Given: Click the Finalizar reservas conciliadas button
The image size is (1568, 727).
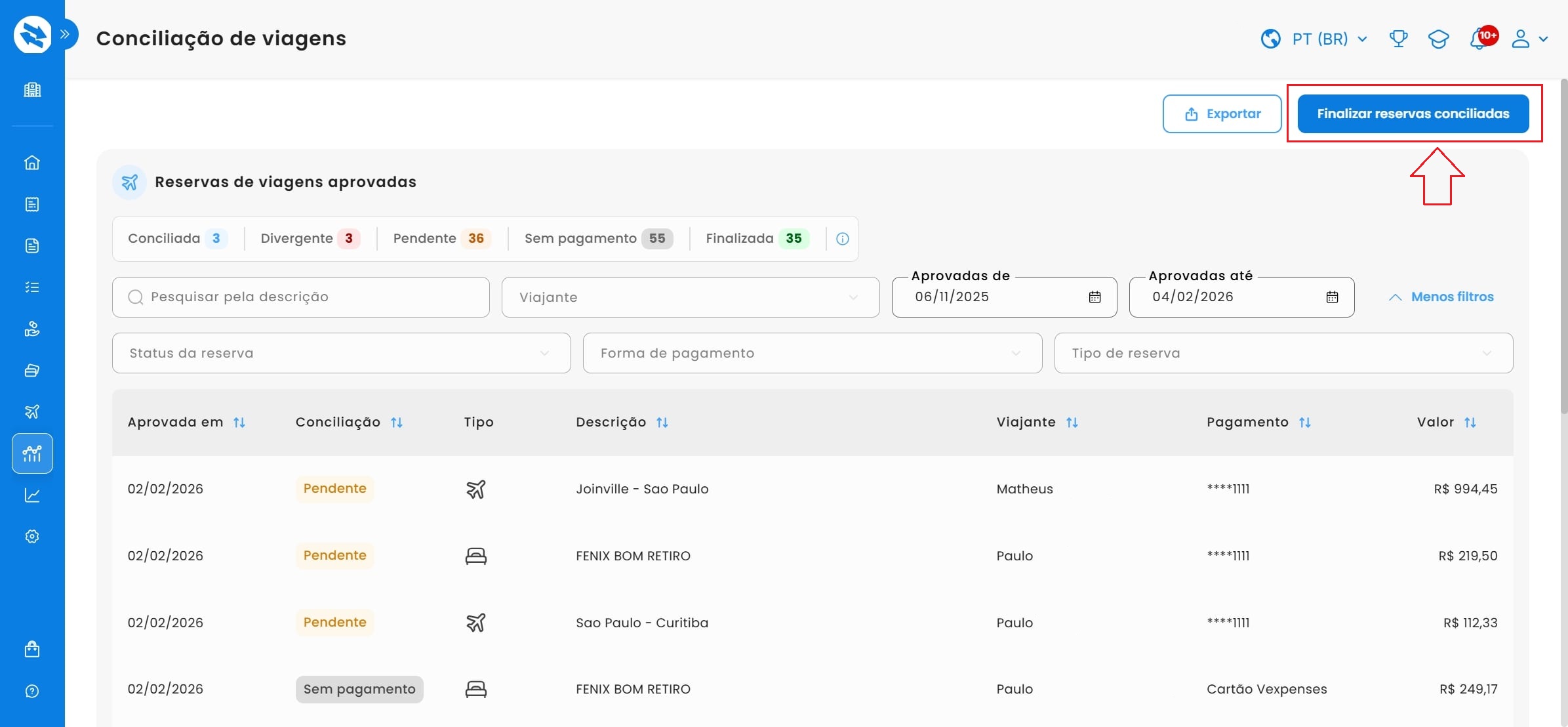Looking at the screenshot, I should pos(1413,114).
